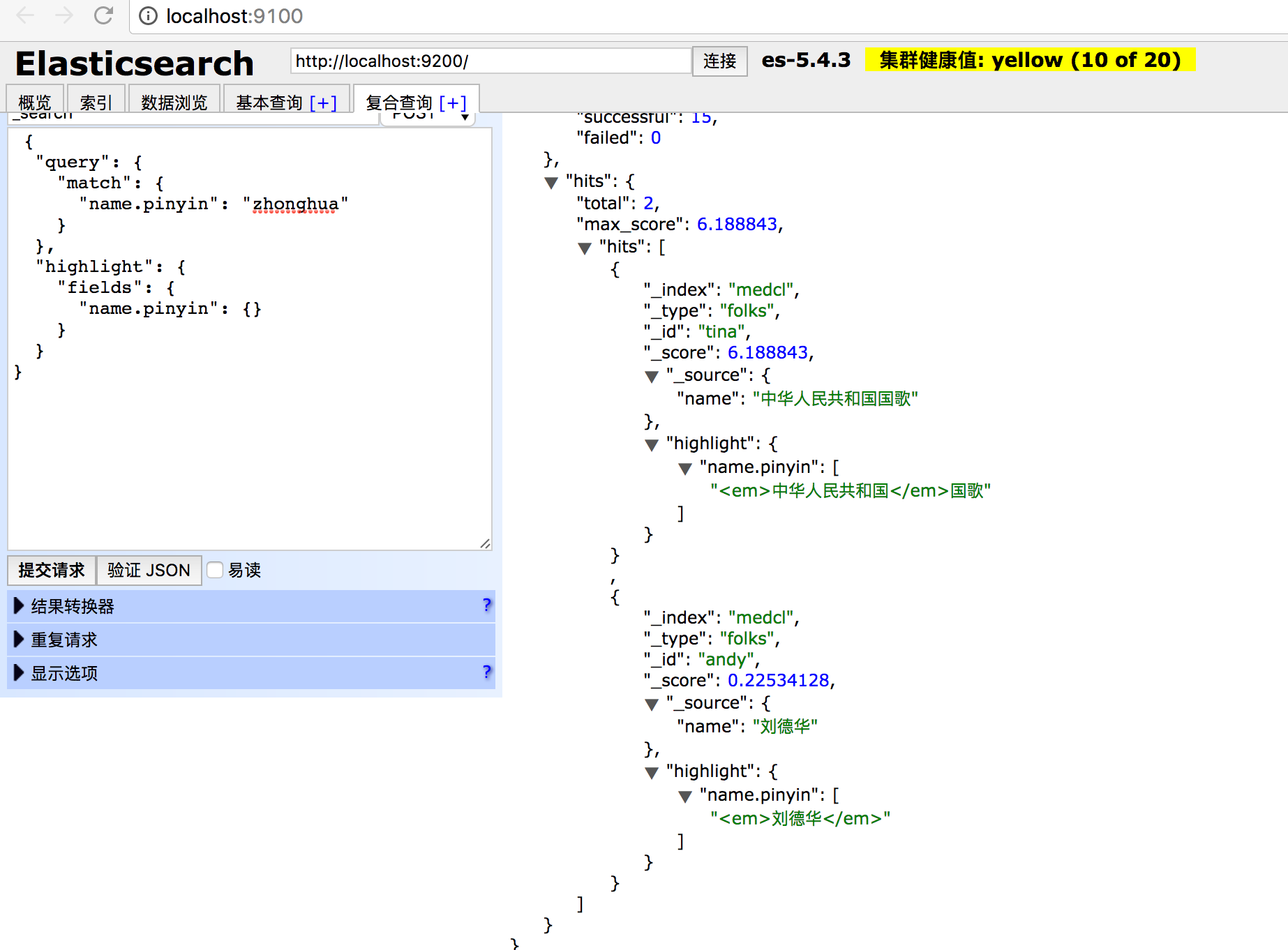Collapse "_source" of the tina hit

(x=652, y=377)
